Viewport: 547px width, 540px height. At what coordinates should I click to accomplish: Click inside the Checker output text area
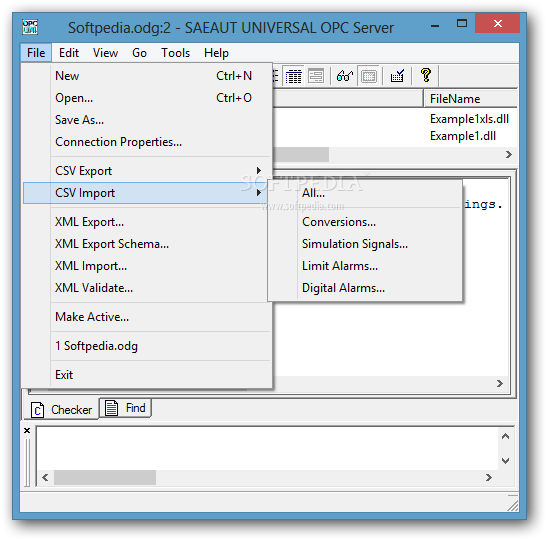(x=267, y=449)
